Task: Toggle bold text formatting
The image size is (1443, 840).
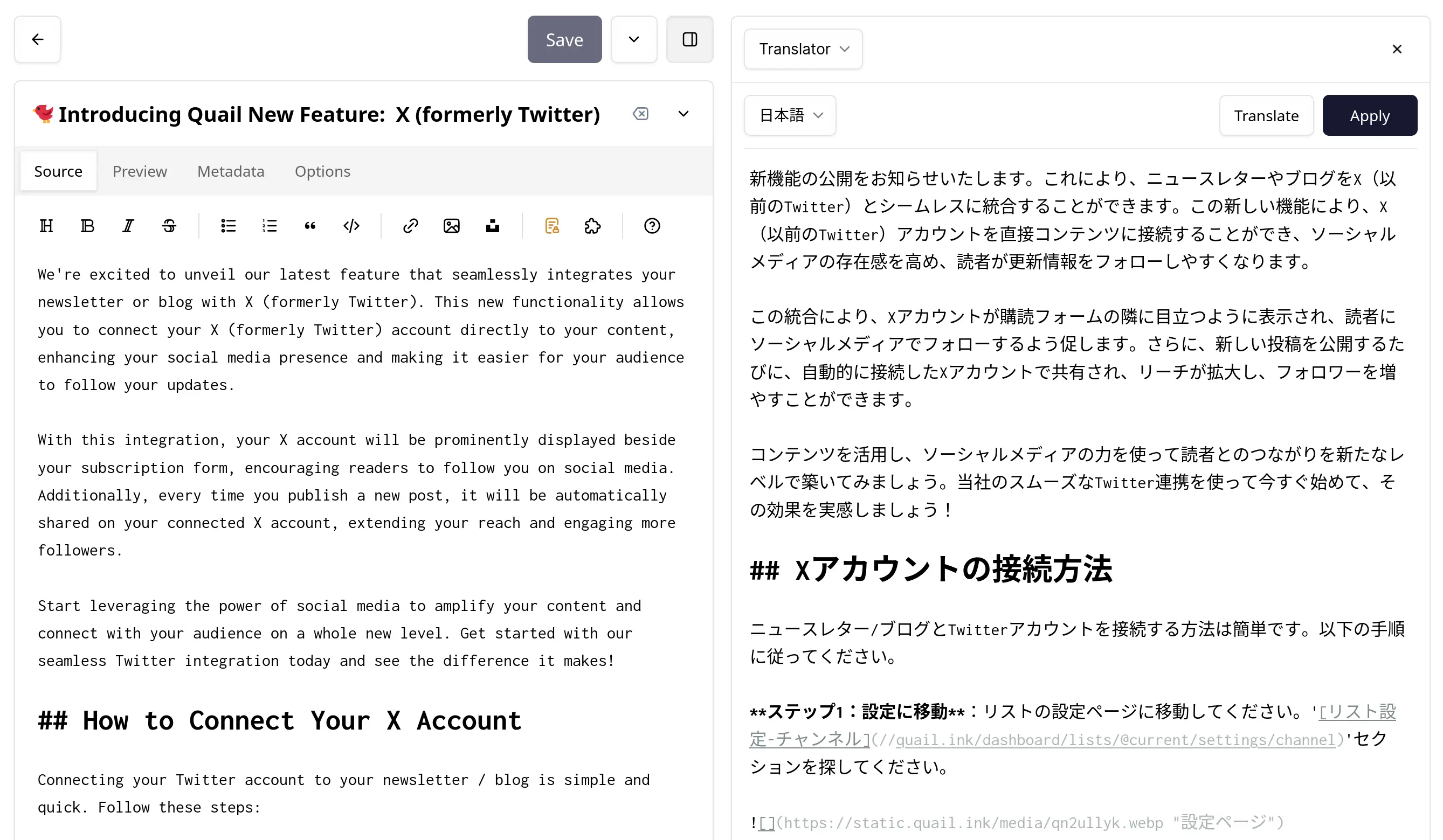Action: click(x=88, y=225)
